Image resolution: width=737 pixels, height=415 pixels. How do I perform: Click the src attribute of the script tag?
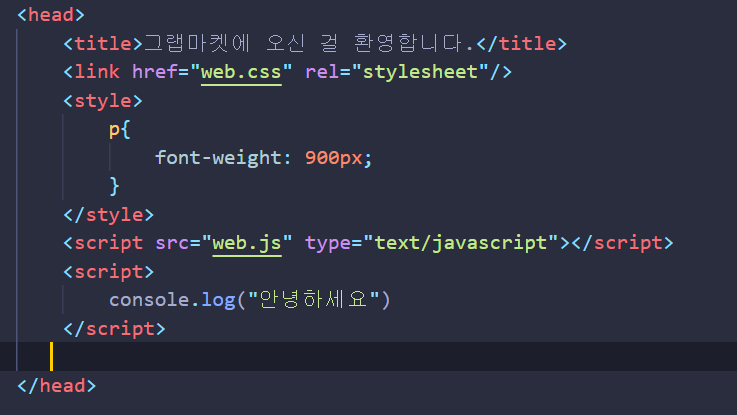coord(224,243)
